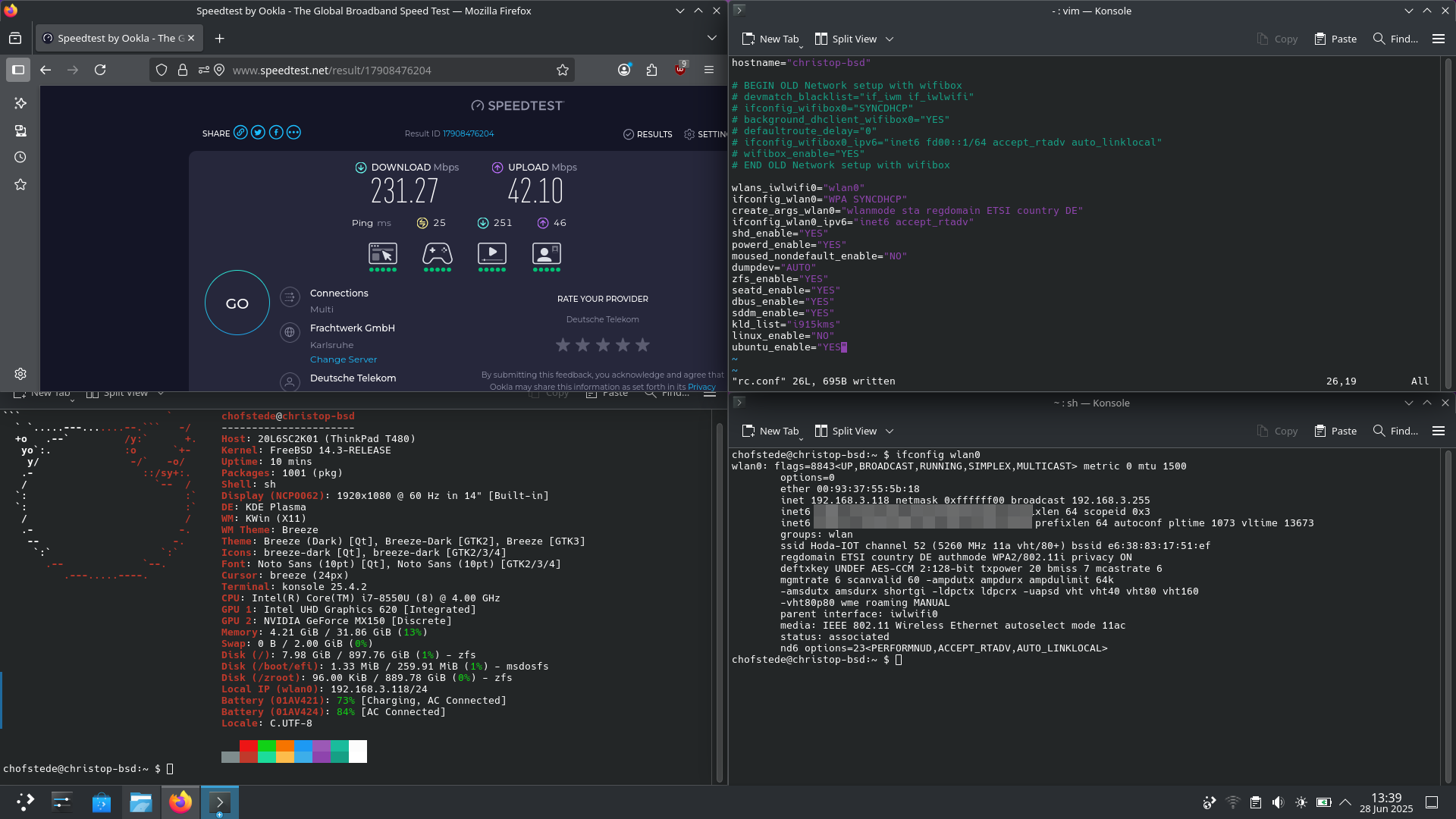The height and width of the screenshot is (819, 1456).
Task: Share result via Twitter icon
Action: coord(258,133)
